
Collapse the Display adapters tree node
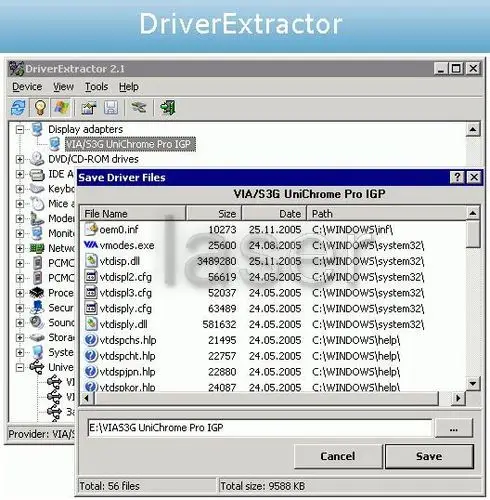[x=20, y=129]
